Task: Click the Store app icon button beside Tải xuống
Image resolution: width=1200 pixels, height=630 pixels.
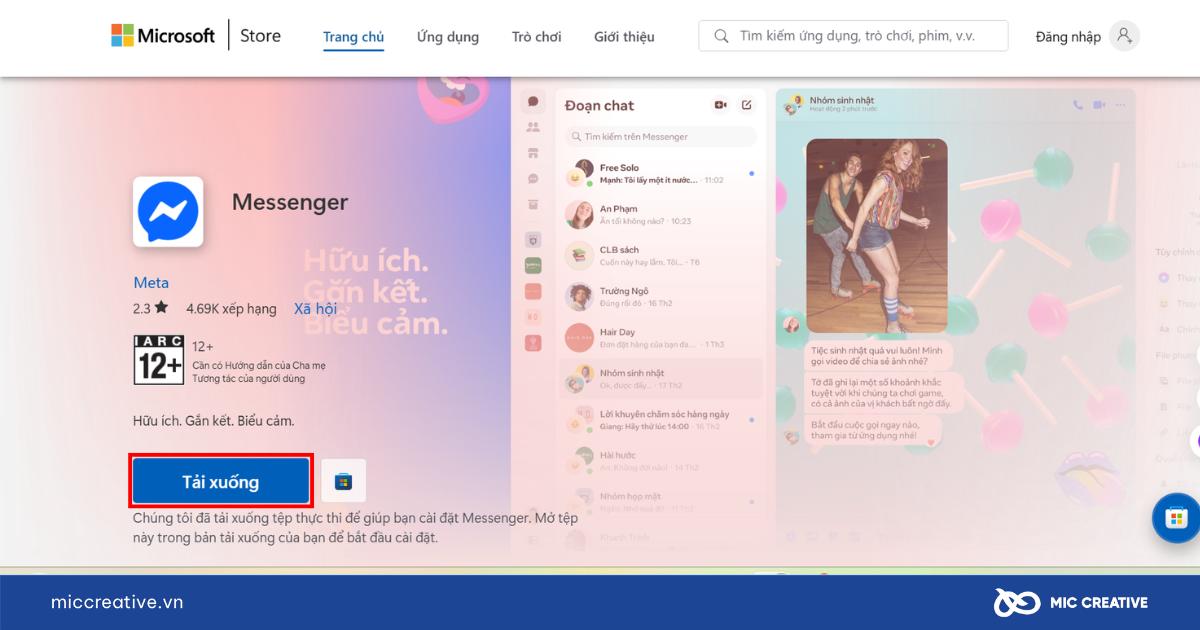Action: click(343, 482)
